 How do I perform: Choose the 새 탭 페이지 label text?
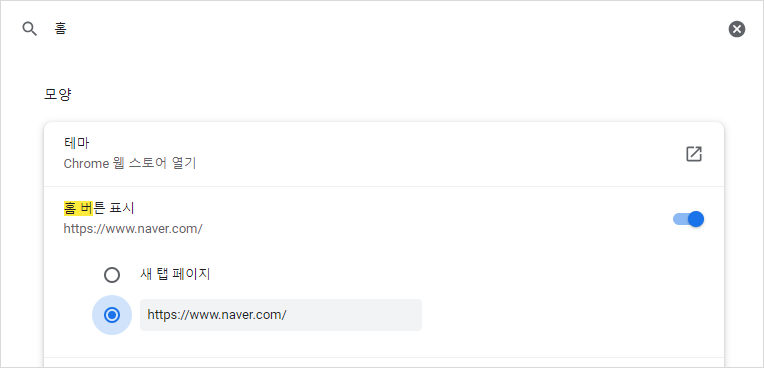pos(175,274)
